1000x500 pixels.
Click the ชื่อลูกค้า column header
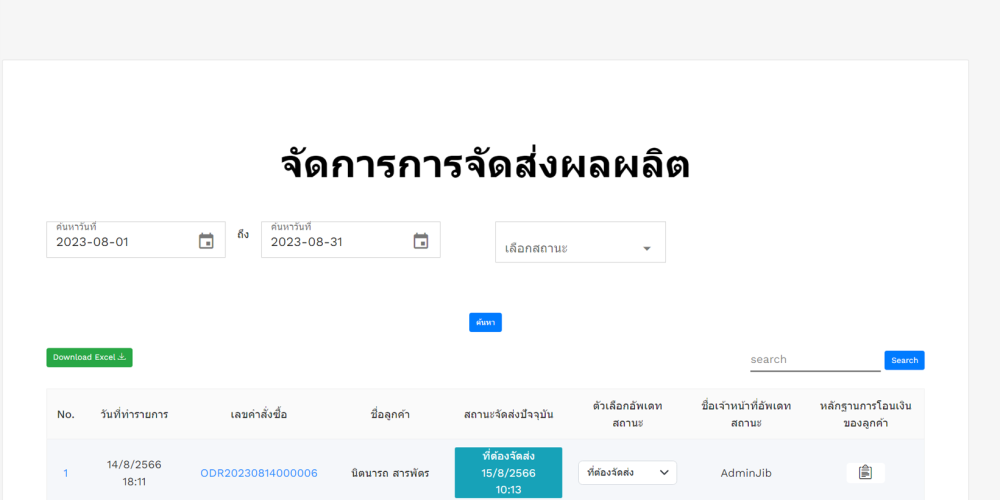click(x=390, y=414)
